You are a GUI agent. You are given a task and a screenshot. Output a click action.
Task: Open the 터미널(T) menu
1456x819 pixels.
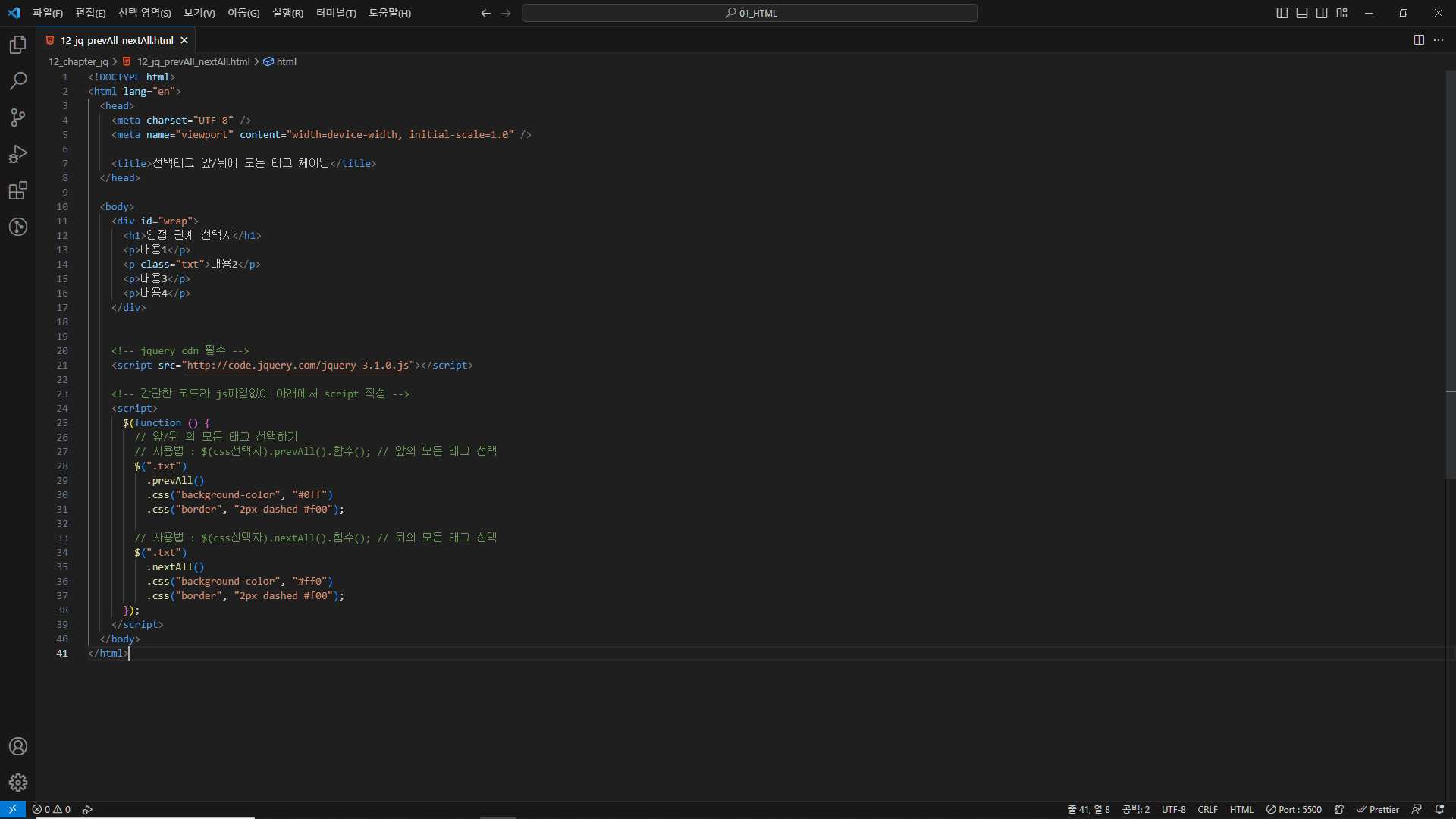click(x=336, y=13)
